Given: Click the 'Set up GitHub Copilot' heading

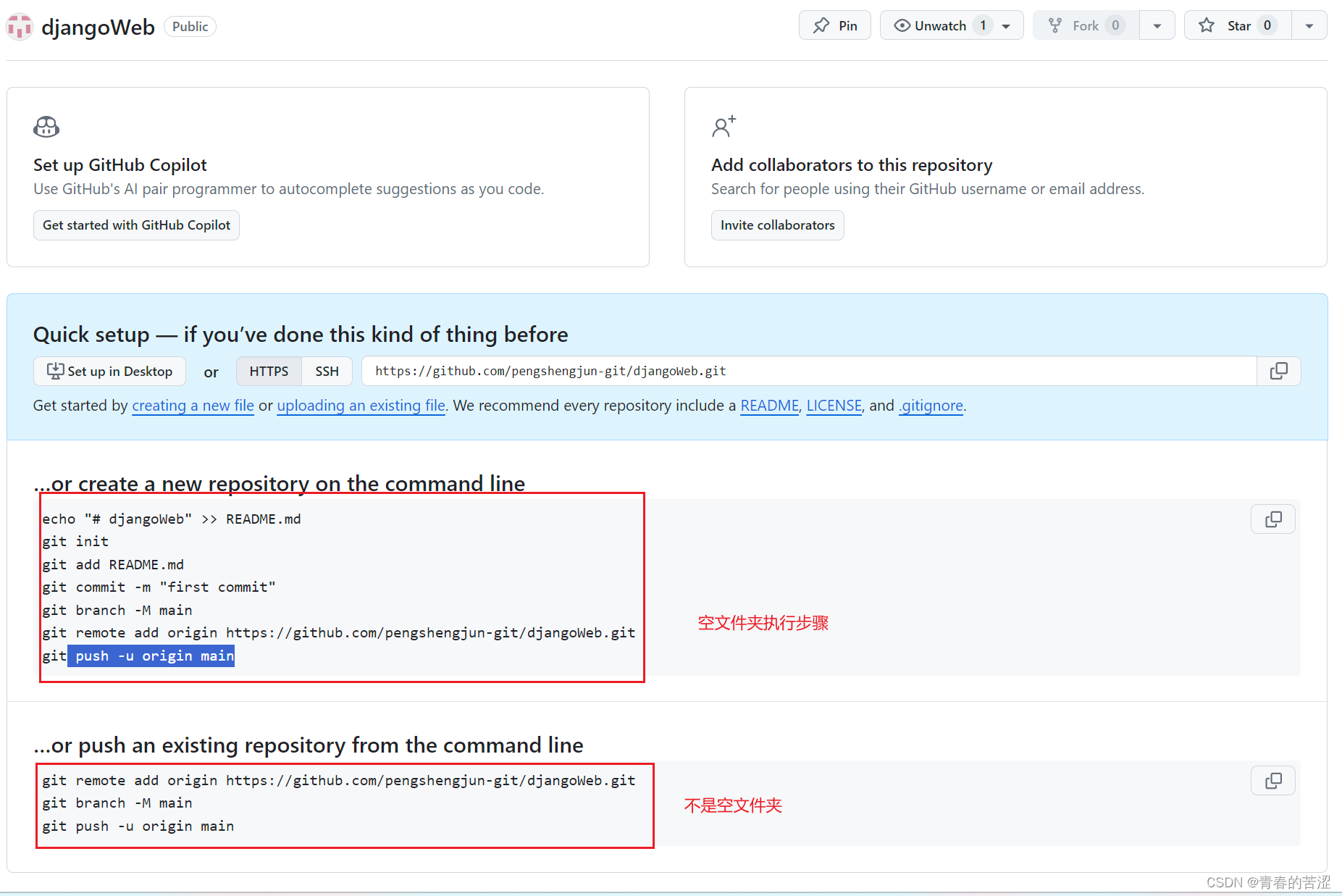Looking at the screenshot, I should (x=120, y=165).
